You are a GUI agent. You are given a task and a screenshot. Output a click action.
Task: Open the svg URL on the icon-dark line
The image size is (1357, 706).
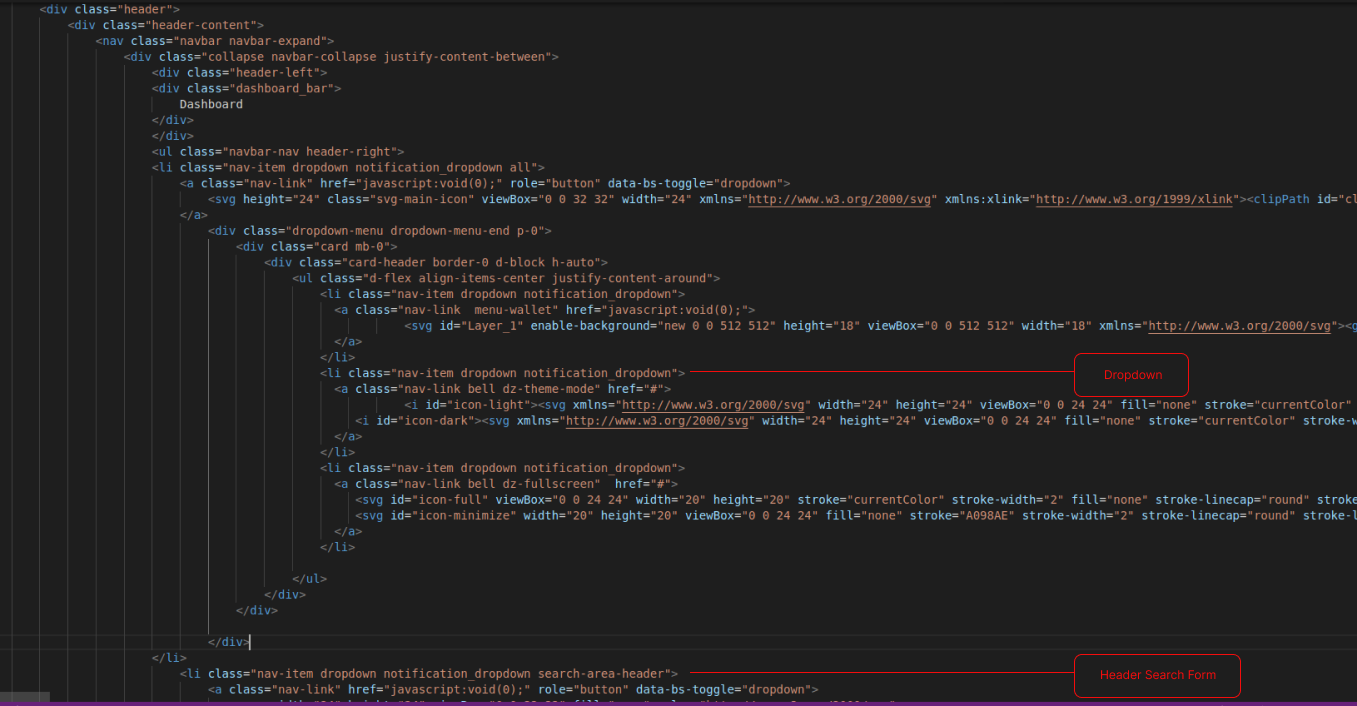[x=657, y=421]
